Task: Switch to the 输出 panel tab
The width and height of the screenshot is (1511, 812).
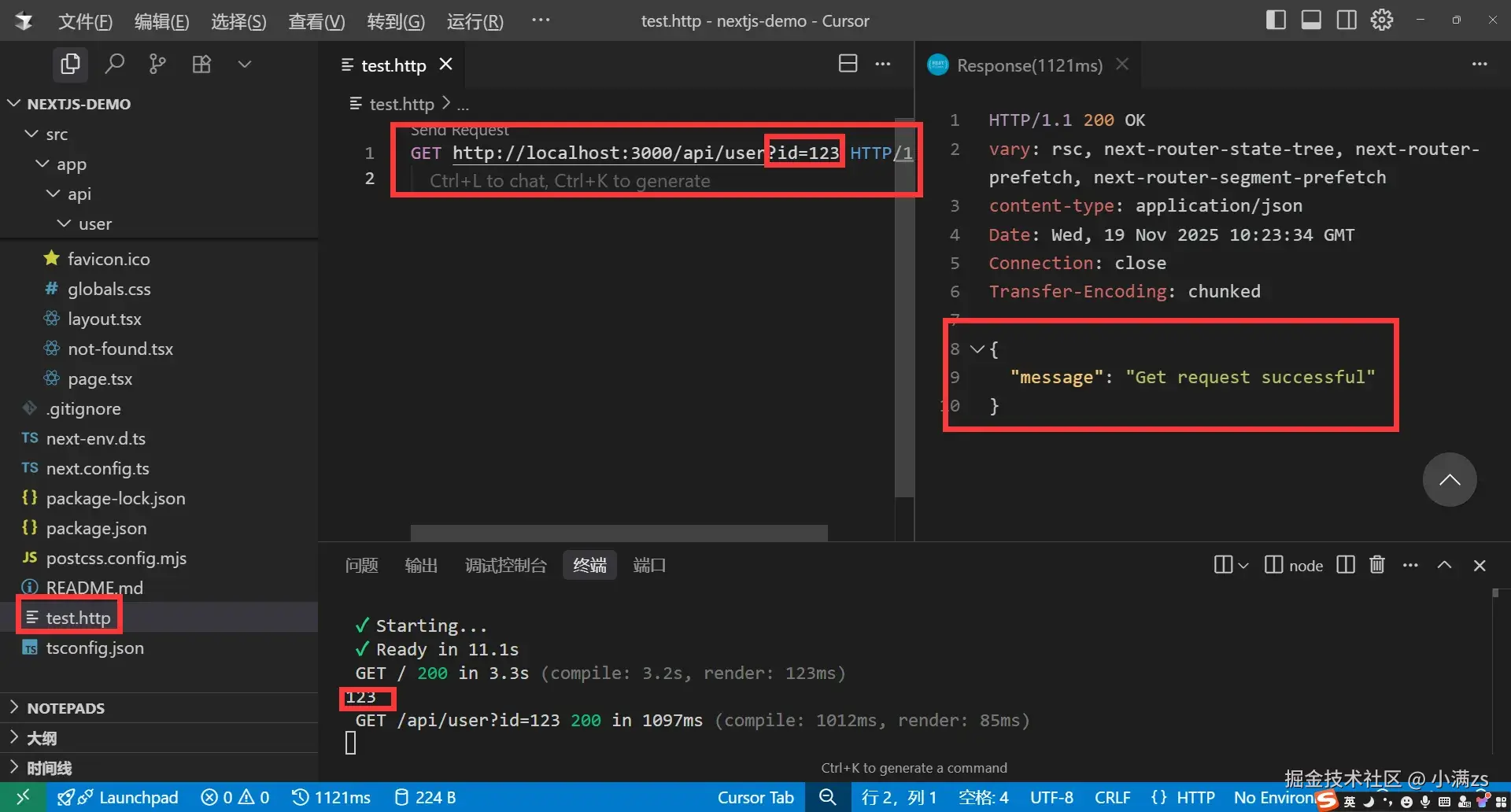Action: tap(421, 565)
